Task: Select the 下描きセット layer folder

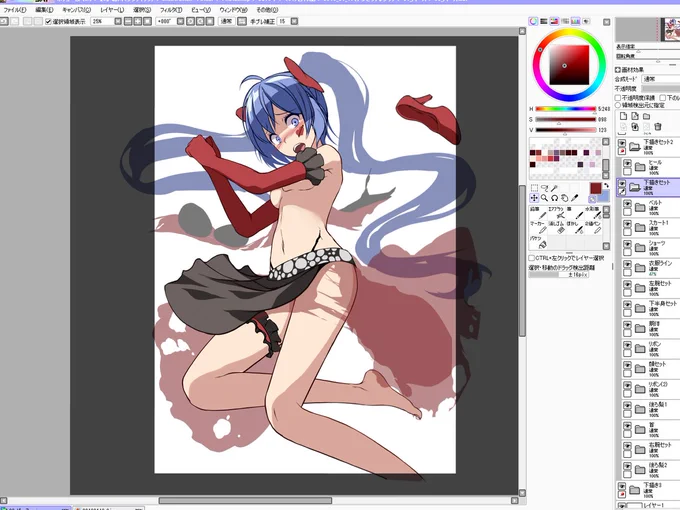Action: coord(648,187)
